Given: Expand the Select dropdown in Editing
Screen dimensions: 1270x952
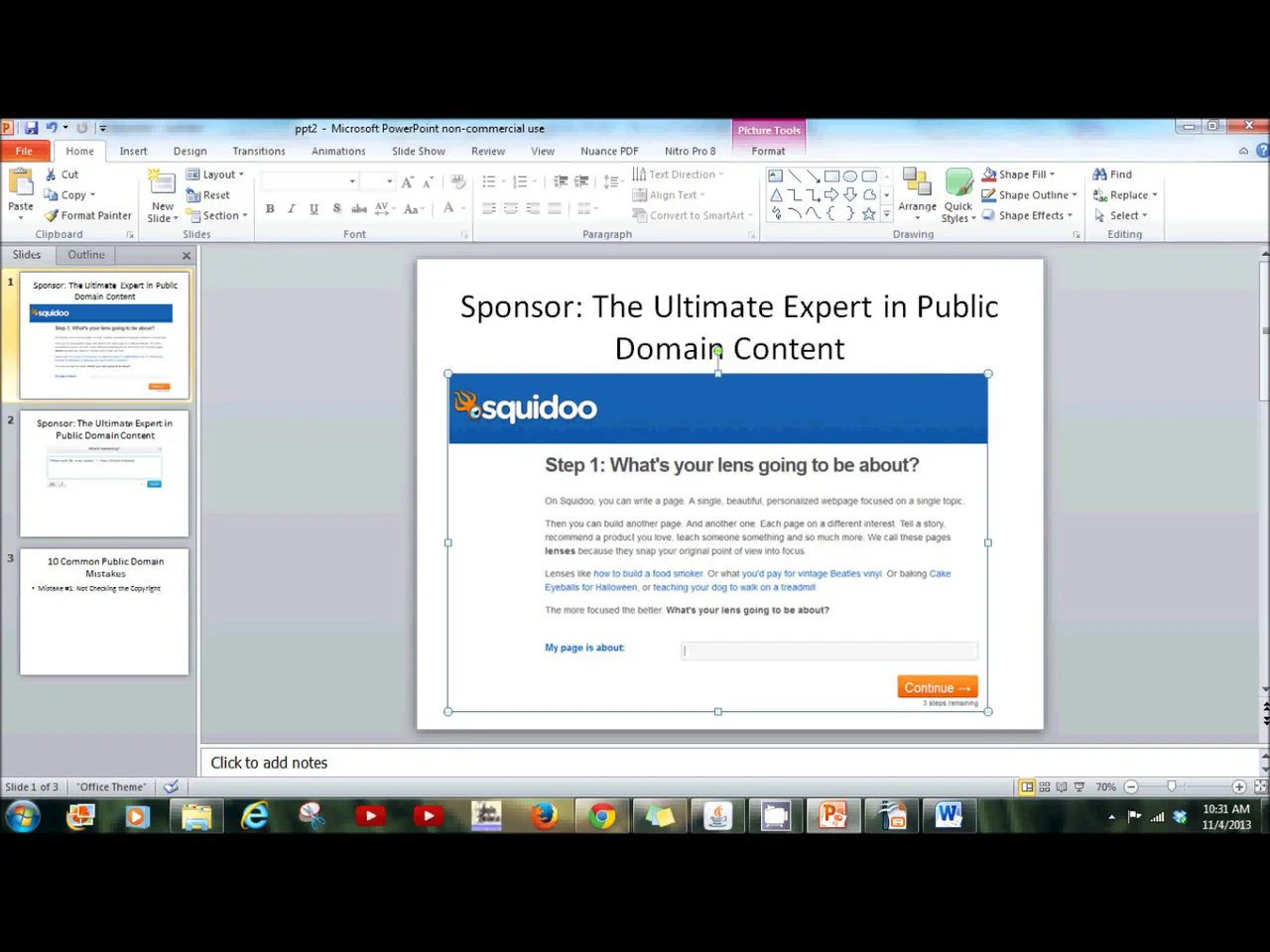Looking at the screenshot, I should (1120, 215).
